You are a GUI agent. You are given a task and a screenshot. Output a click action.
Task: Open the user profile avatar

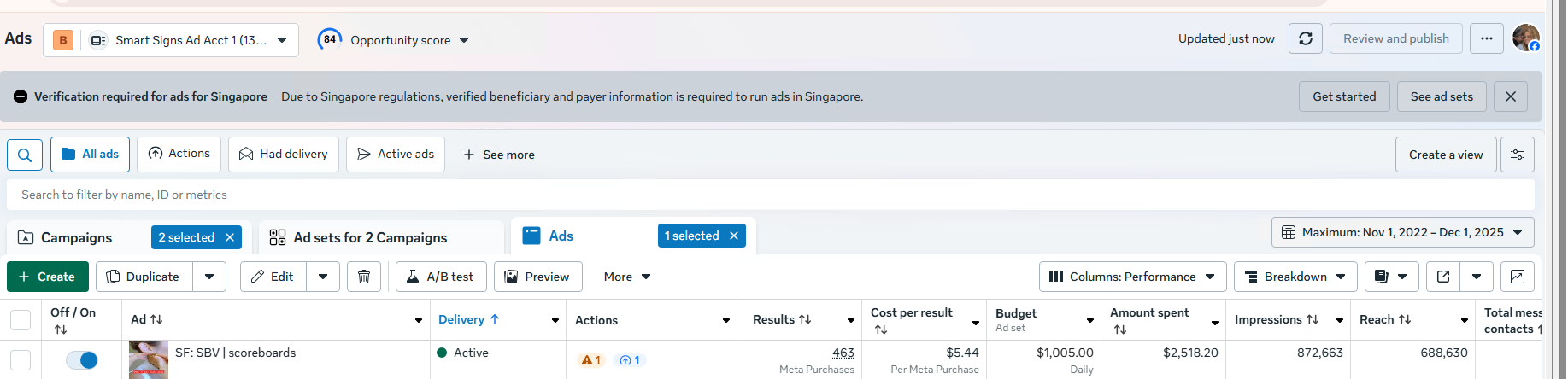tap(1526, 38)
